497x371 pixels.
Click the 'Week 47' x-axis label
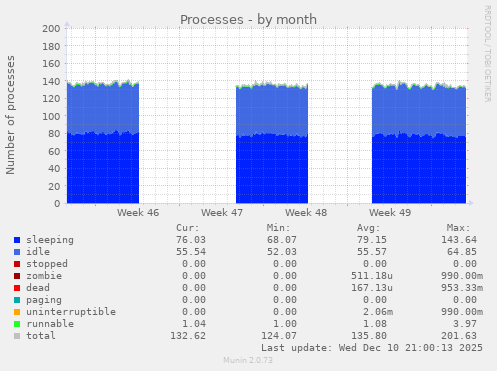coord(222,213)
